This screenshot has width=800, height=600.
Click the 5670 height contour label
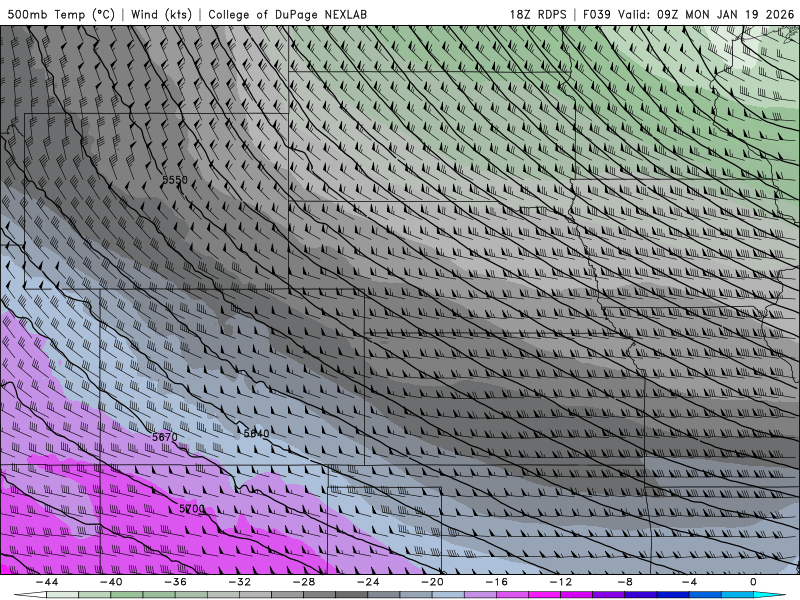(165, 437)
